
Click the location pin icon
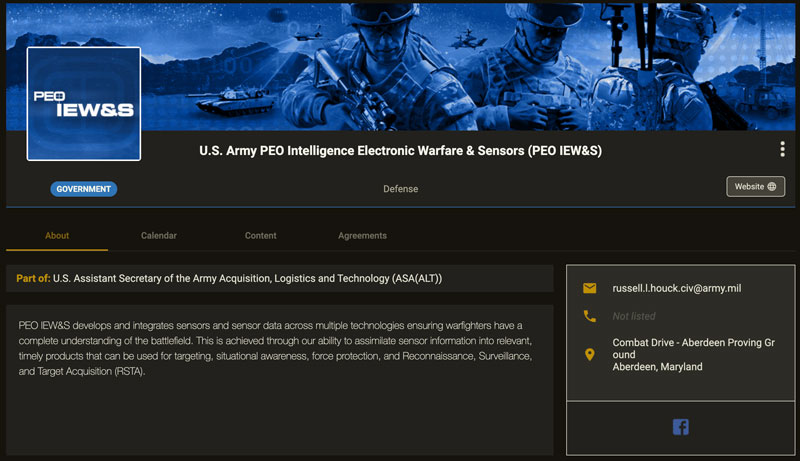pos(589,354)
